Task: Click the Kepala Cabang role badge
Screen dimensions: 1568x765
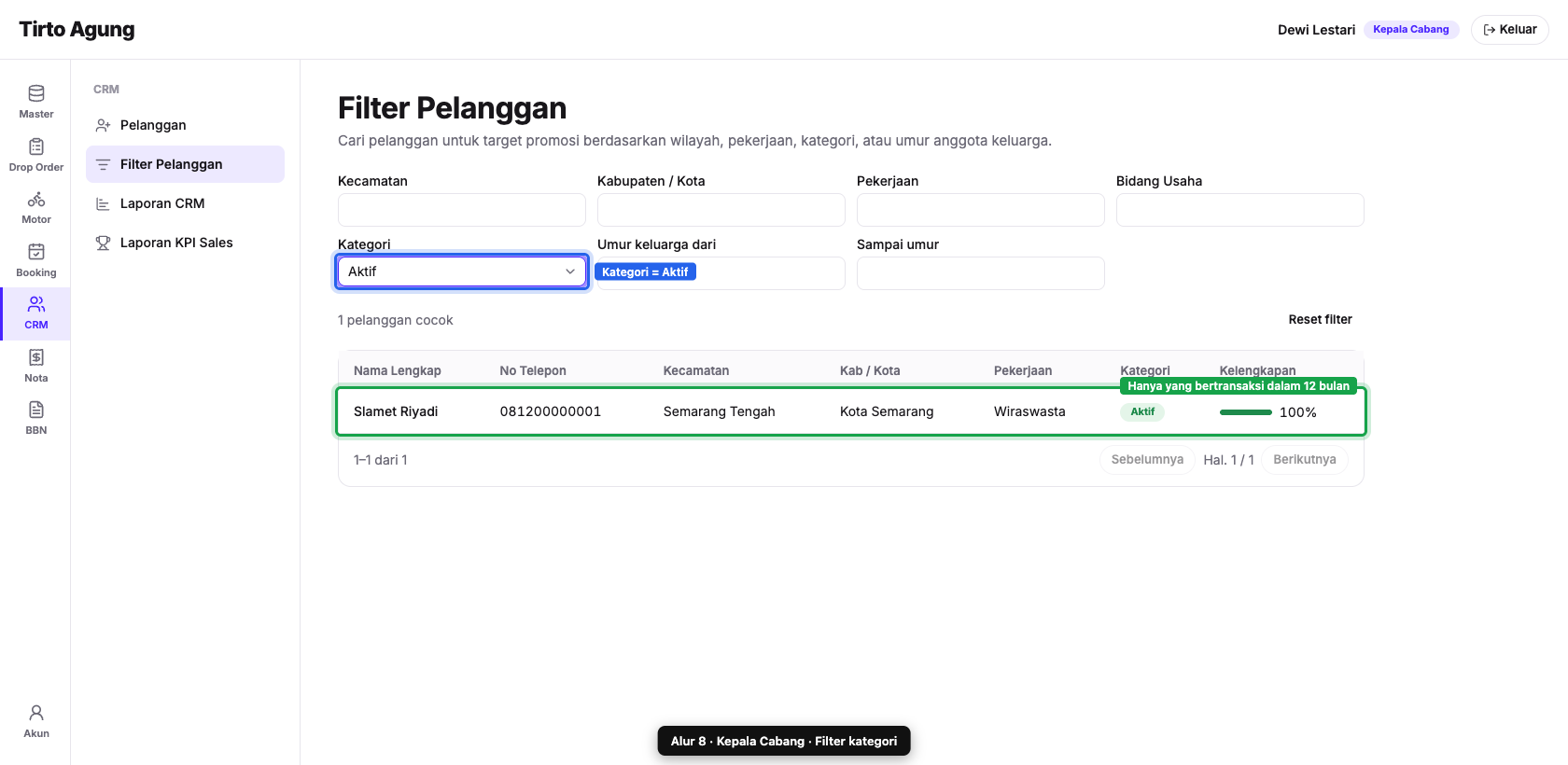Action: click(x=1411, y=30)
